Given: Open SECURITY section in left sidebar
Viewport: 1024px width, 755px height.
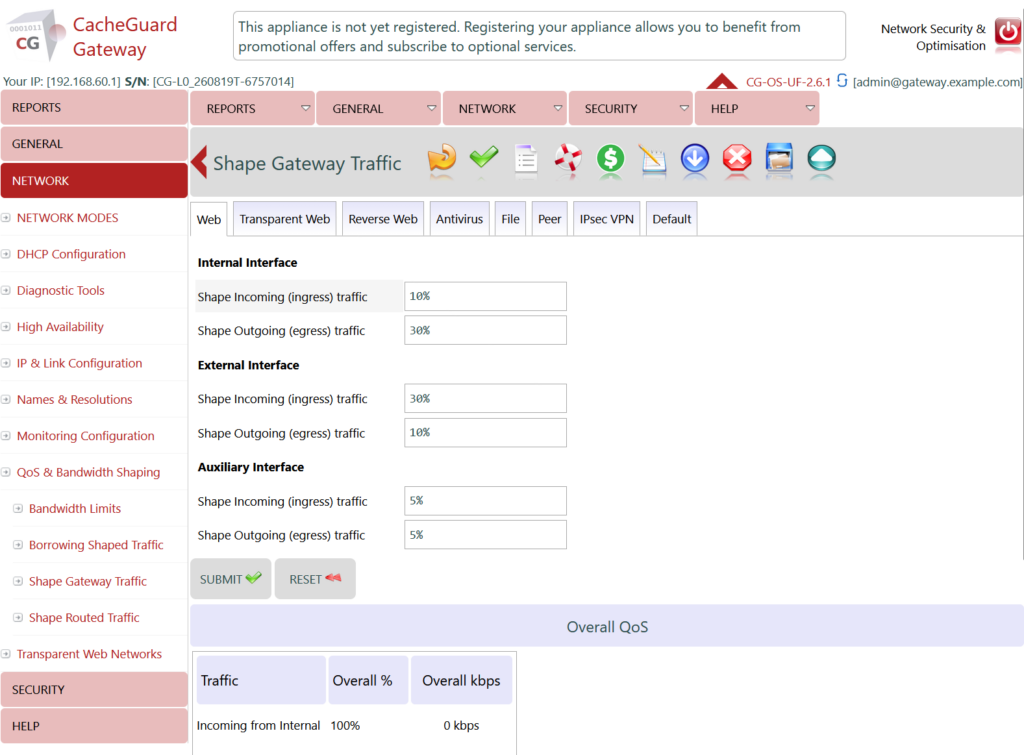Looking at the screenshot, I should click(x=94, y=690).
